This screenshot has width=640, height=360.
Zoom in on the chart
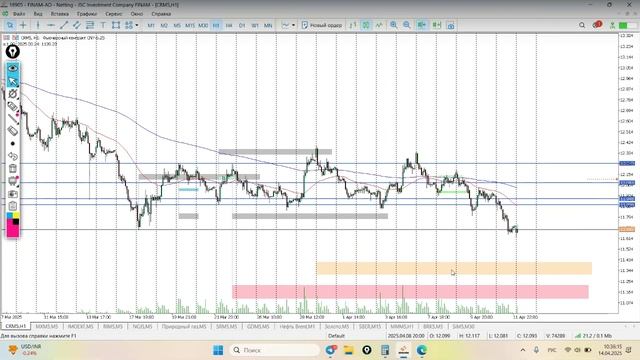pos(393,25)
